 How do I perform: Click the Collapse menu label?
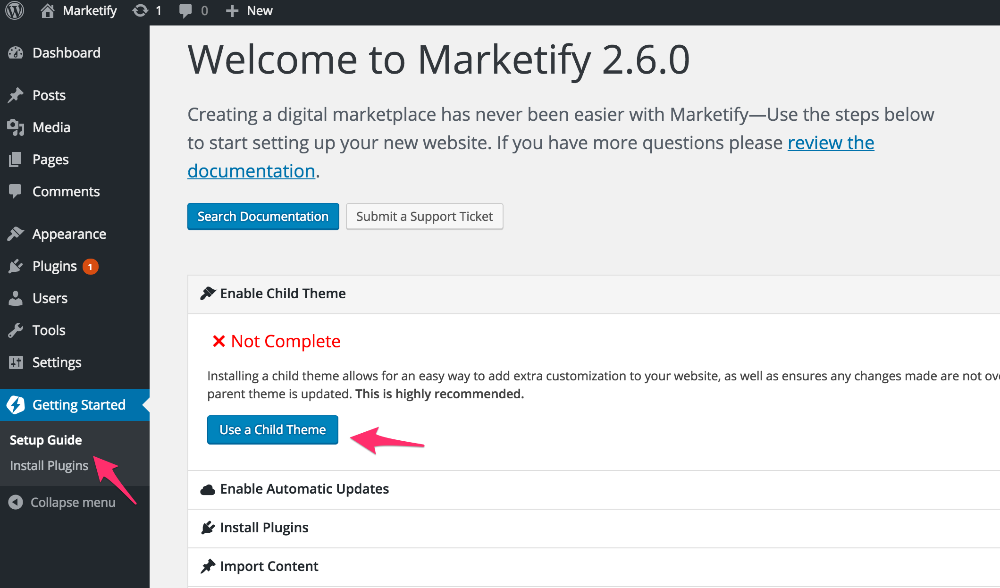tap(73, 503)
